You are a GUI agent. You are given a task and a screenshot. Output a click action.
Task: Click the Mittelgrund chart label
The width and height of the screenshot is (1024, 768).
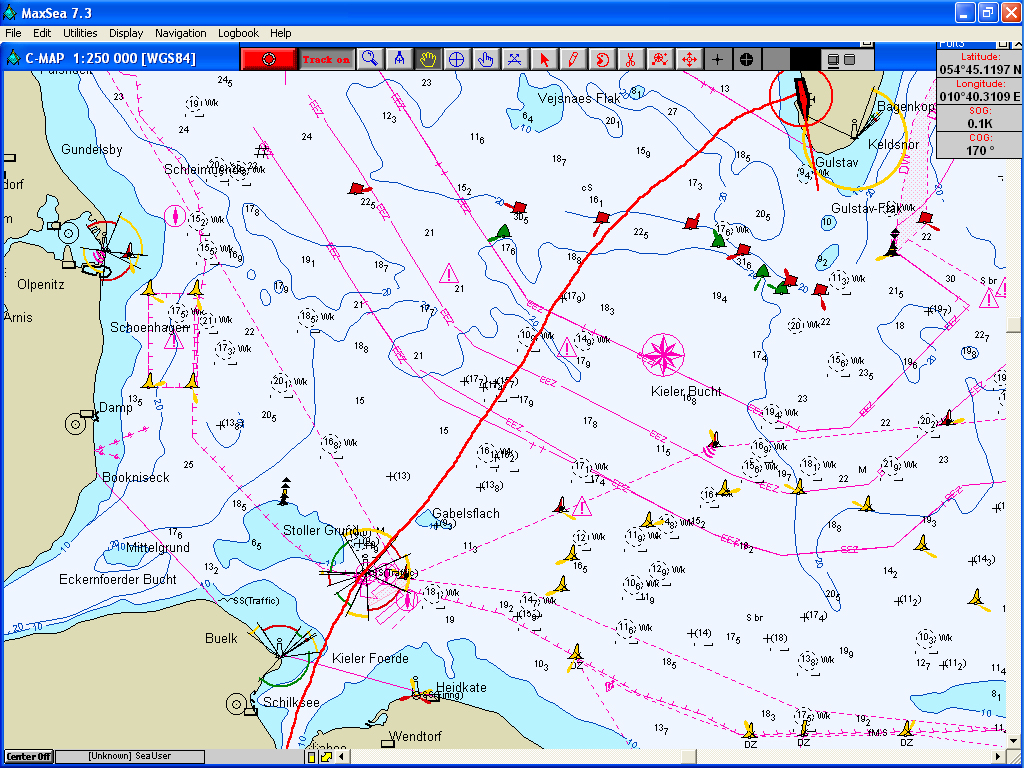[x=157, y=547]
